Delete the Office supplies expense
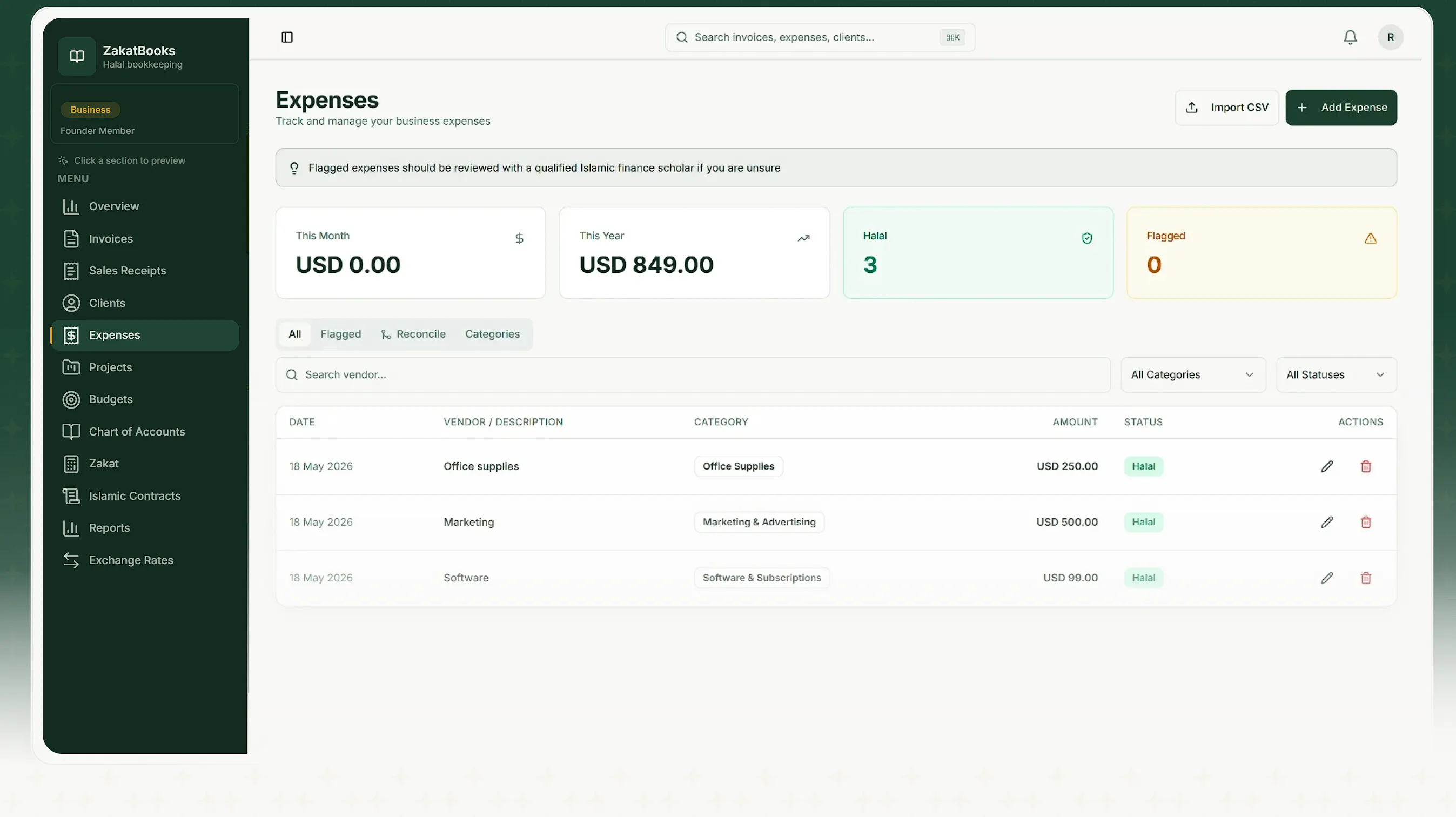This screenshot has width=1456, height=817. click(x=1366, y=466)
